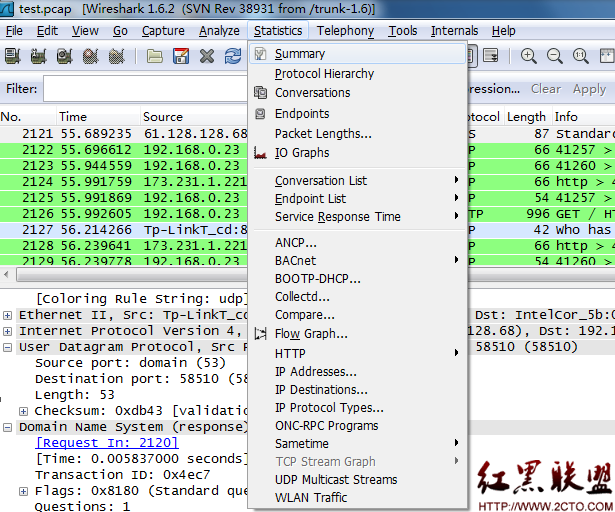Collapse User Datagram Protocol node

pyautogui.click(x=7, y=347)
